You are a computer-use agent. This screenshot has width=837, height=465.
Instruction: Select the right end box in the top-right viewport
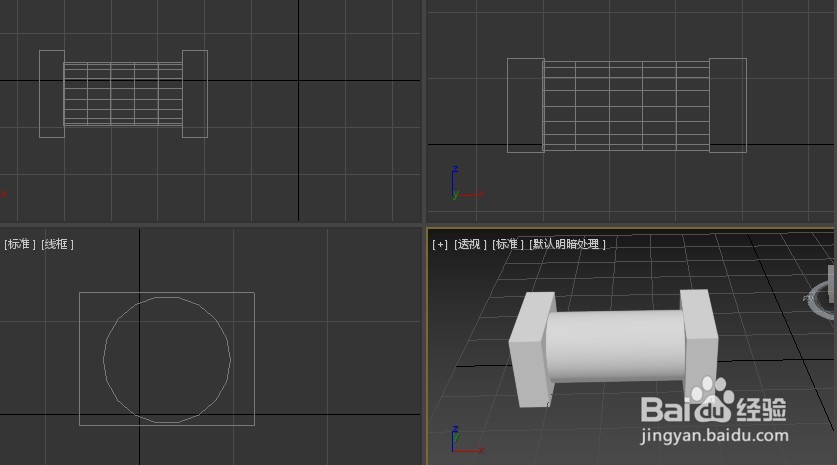[728, 105]
